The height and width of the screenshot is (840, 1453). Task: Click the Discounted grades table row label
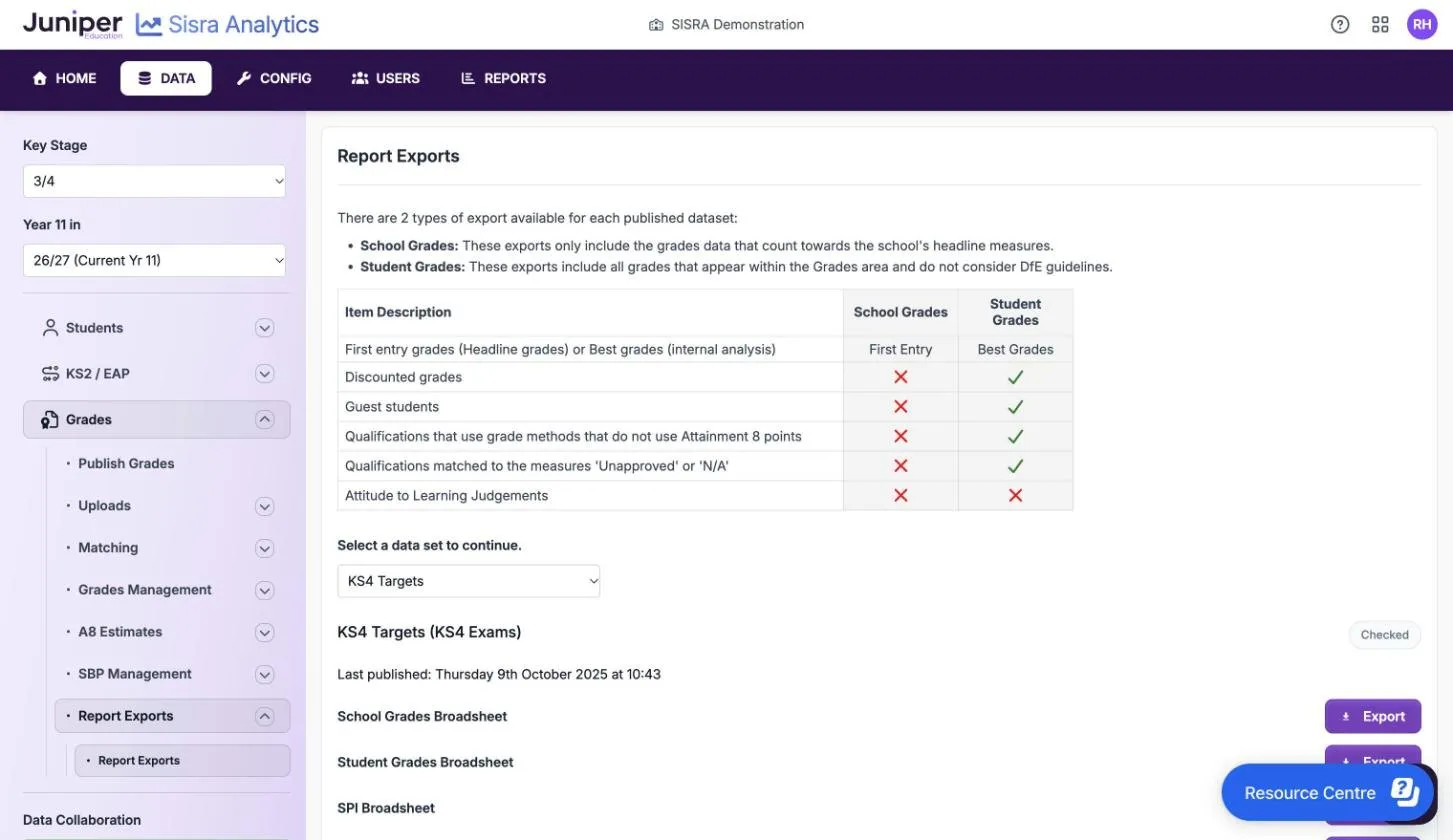pos(403,377)
